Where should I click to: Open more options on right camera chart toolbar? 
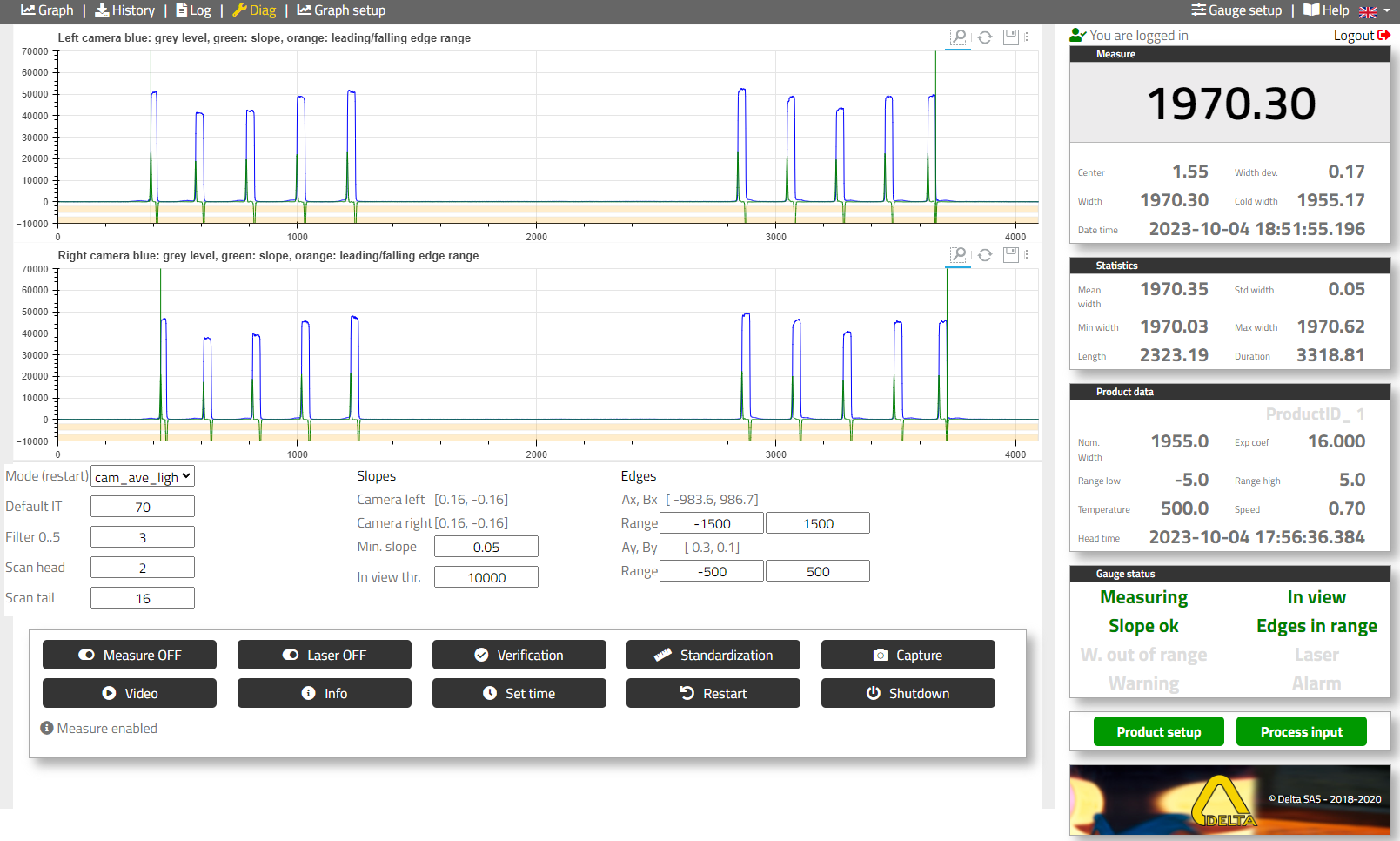[x=1027, y=255]
